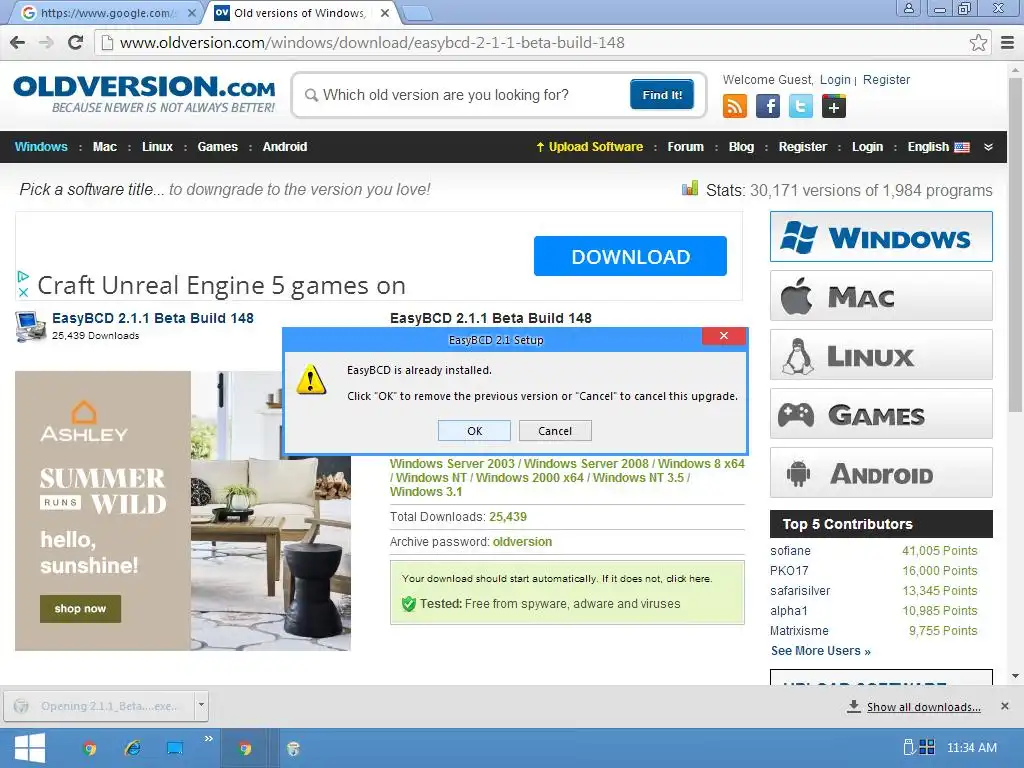Open the Login link near Welcome Guest
The image size is (1024, 768).
coord(835,80)
